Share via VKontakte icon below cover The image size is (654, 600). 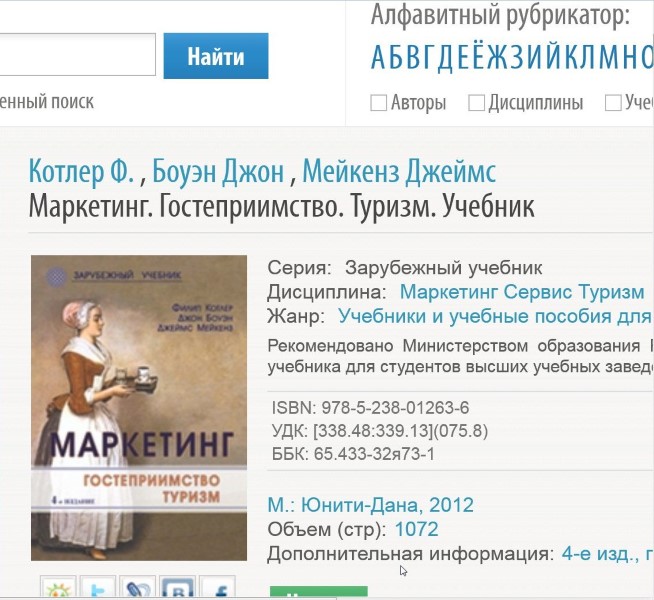coord(177,588)
